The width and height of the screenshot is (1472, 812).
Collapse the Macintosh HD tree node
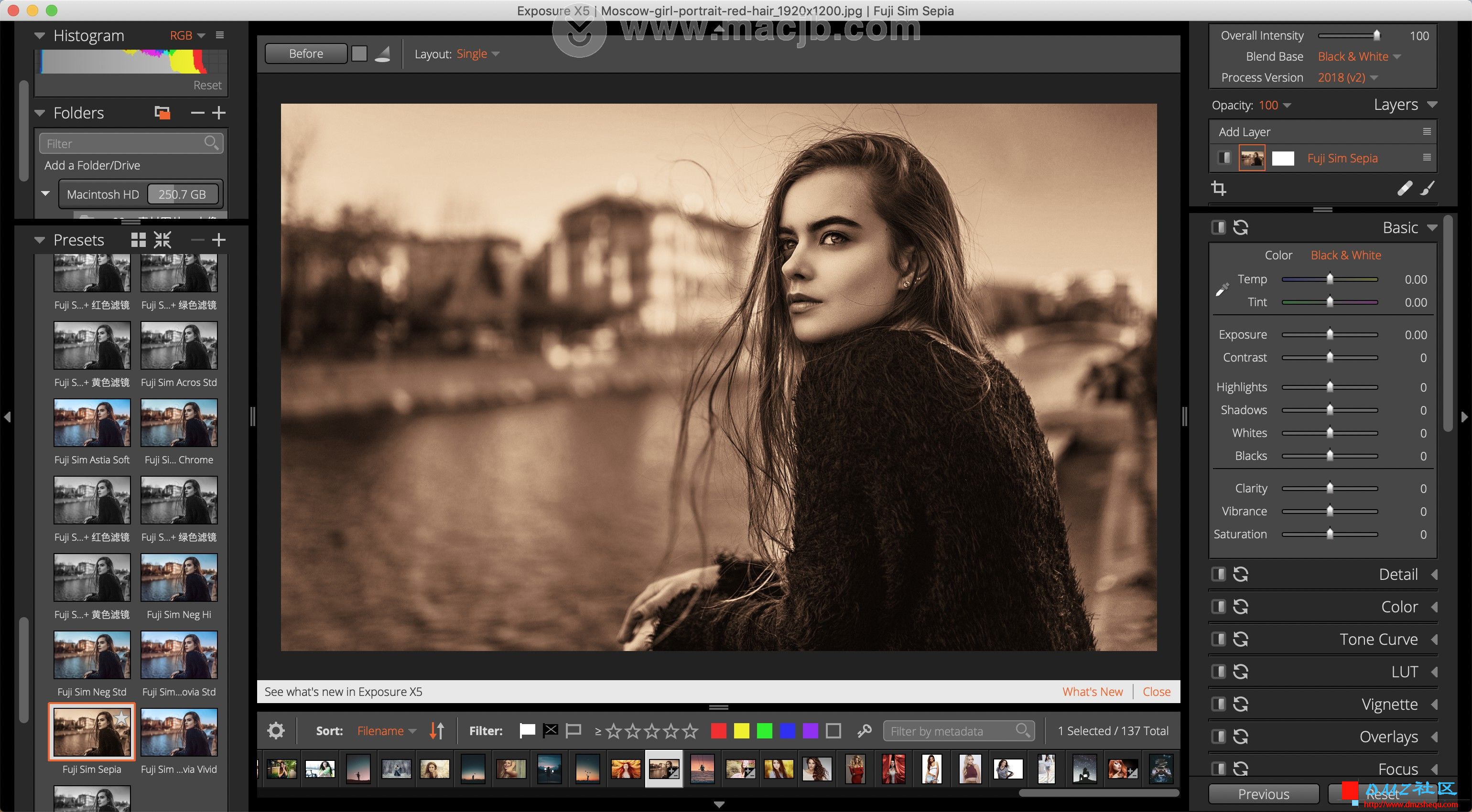pyautogui.click(x=45, y=193)
